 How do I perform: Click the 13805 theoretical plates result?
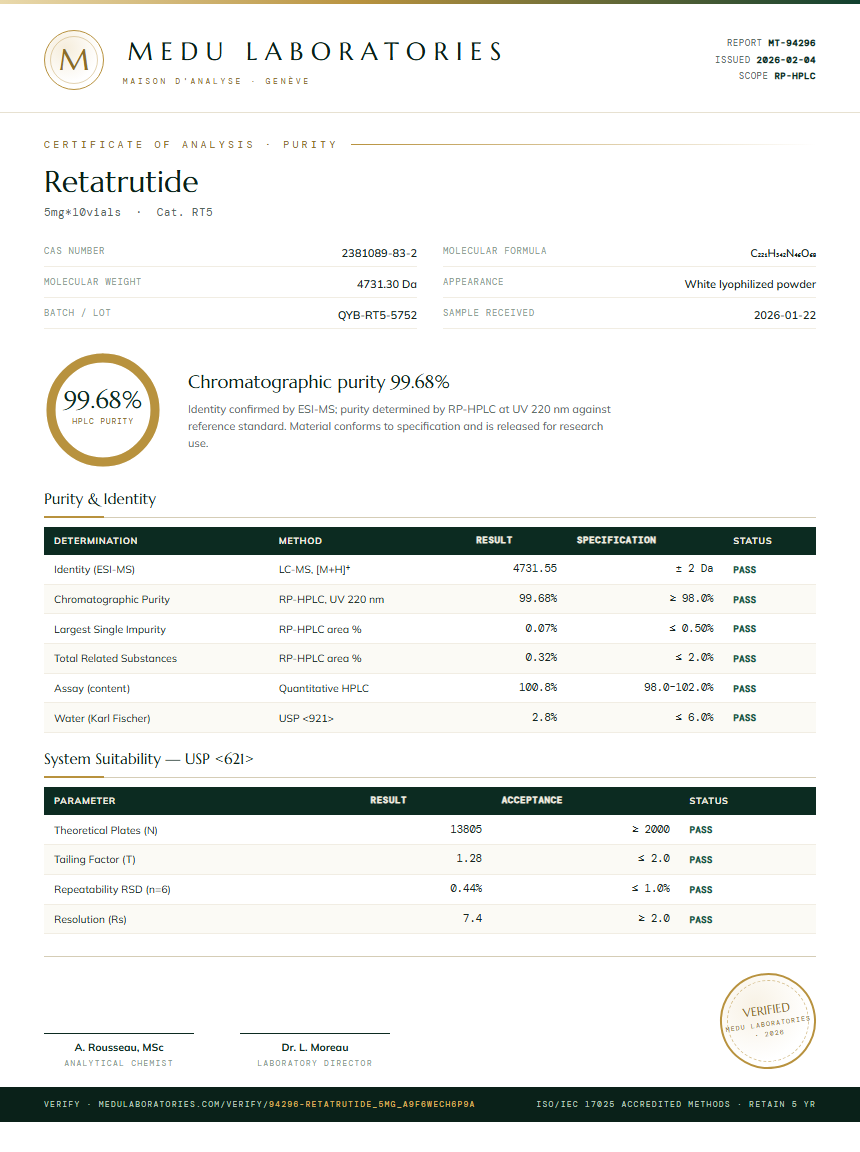(466, 829)
